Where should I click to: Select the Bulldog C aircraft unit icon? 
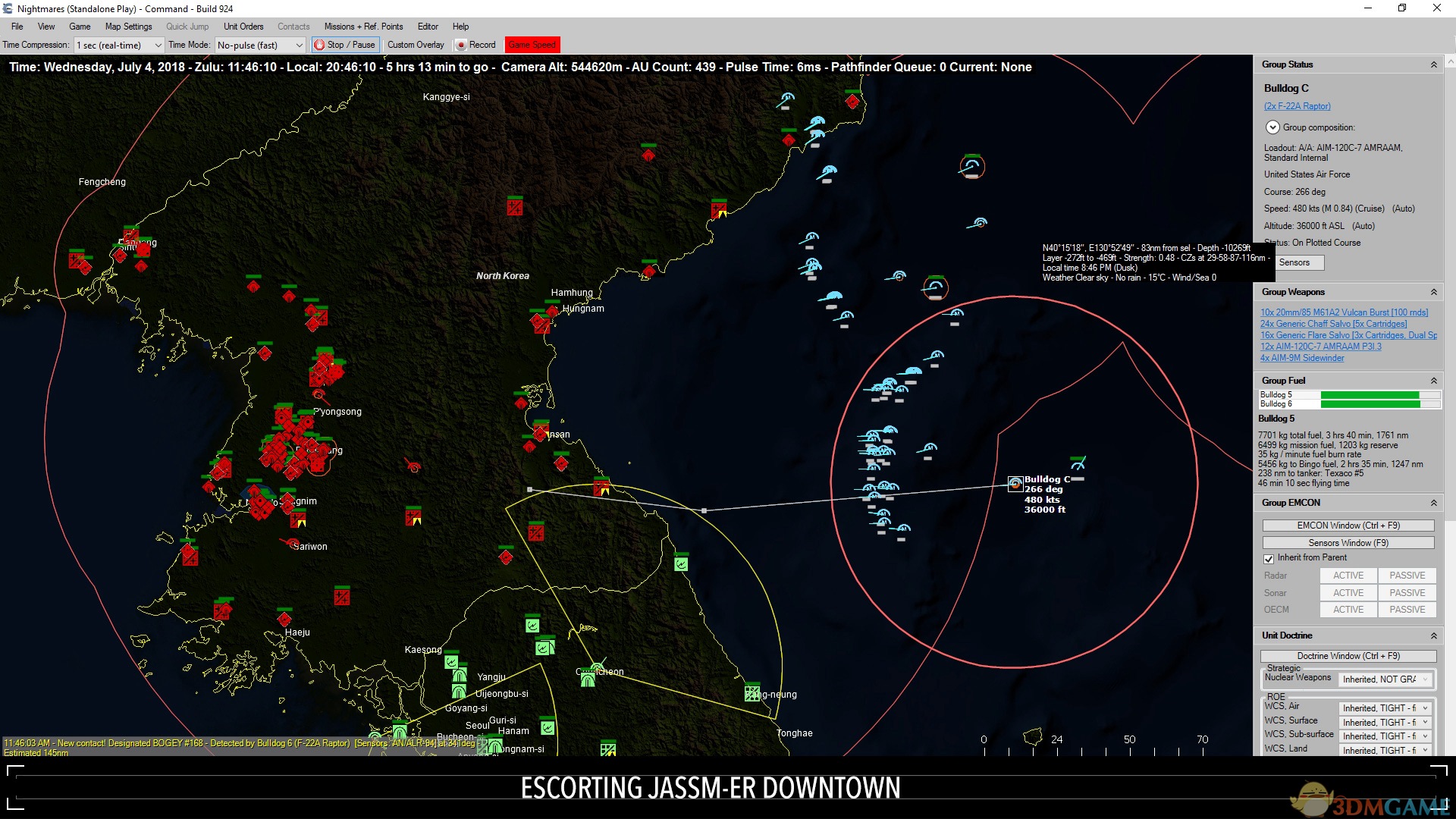point(1015,483)
